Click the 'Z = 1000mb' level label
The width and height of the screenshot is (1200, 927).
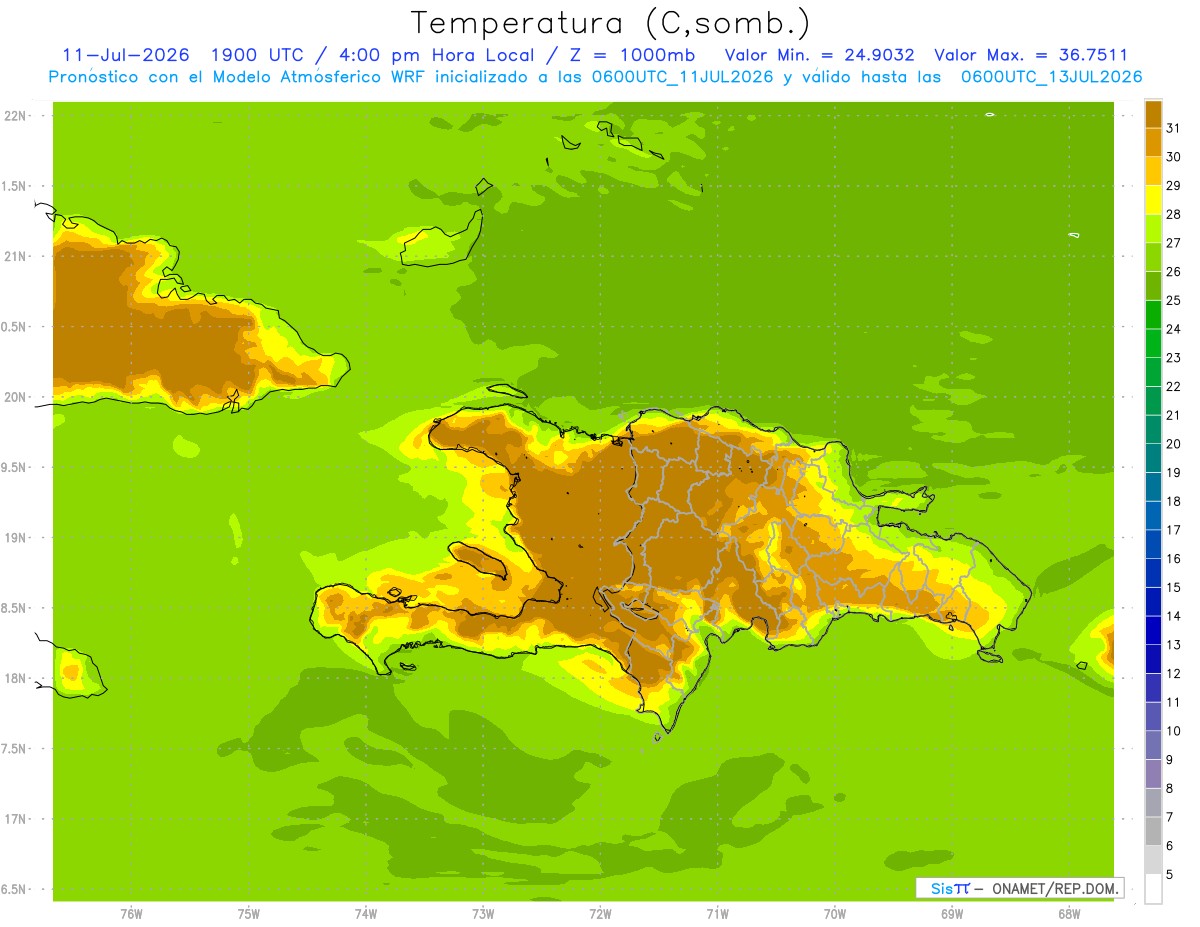point(632,55)
